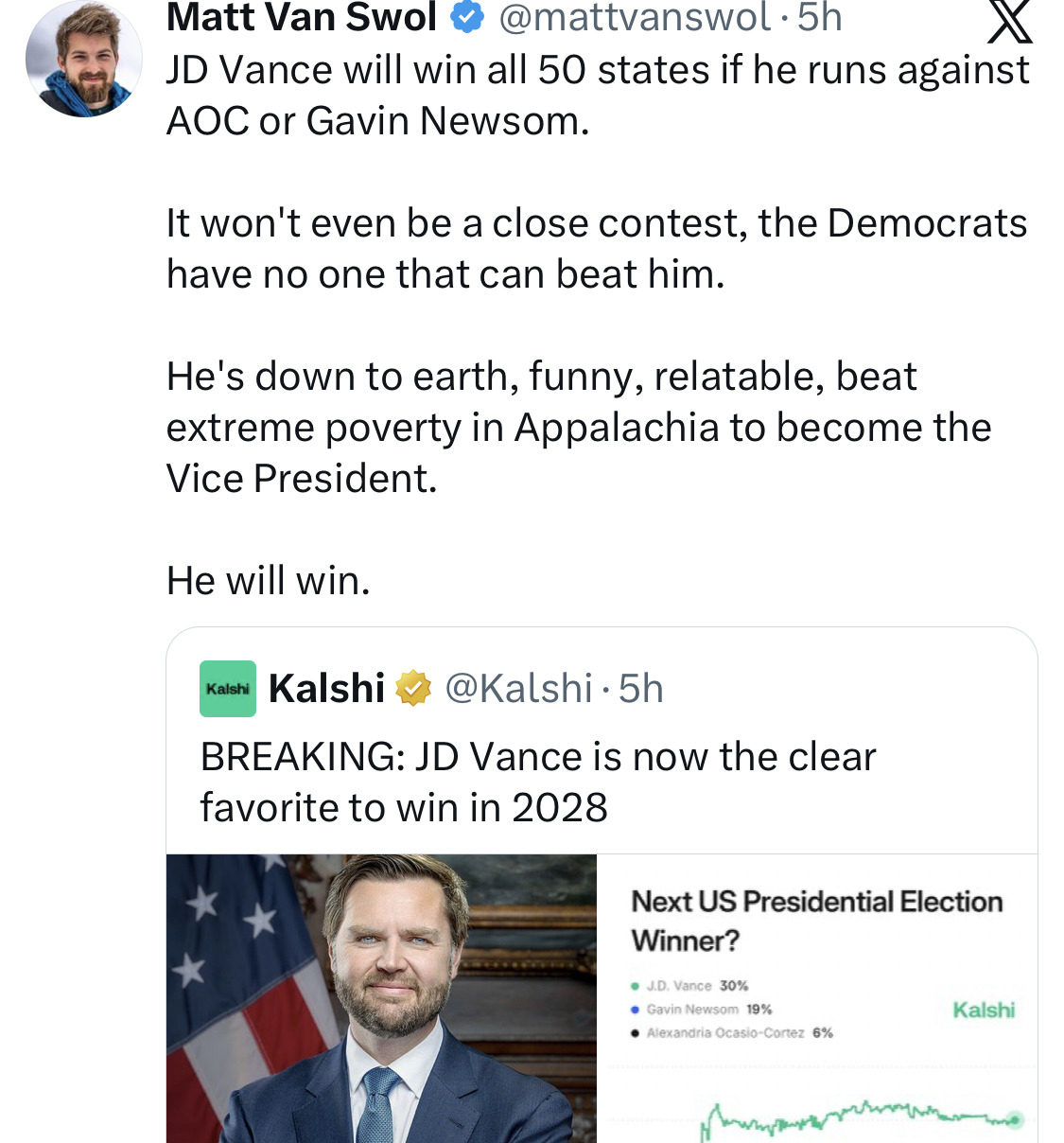The width and height of the screenshot is (1064, 1143).
Task: Click the blue Gavin Newsom legend dot
Action: coord(636,1010)
